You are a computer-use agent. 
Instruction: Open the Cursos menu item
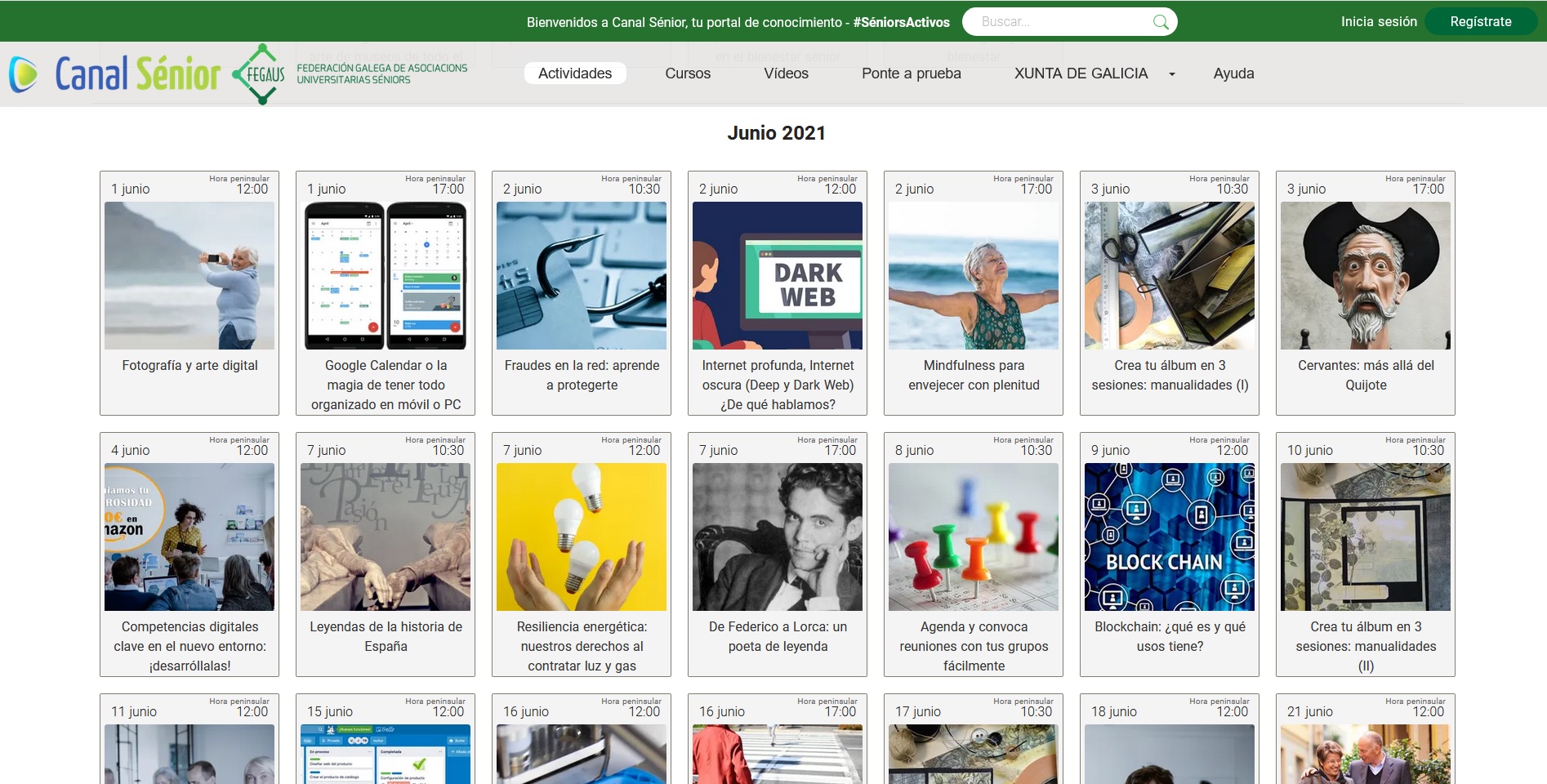(688, 73)
